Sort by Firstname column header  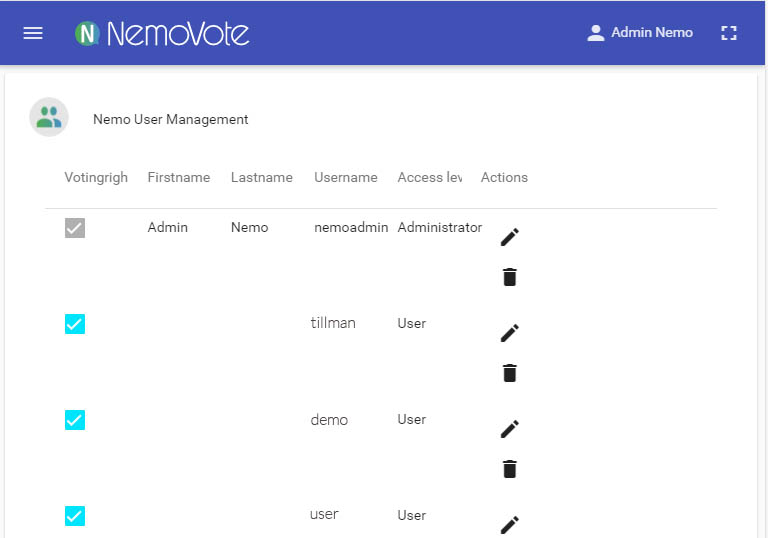click(x=179, y=177)
